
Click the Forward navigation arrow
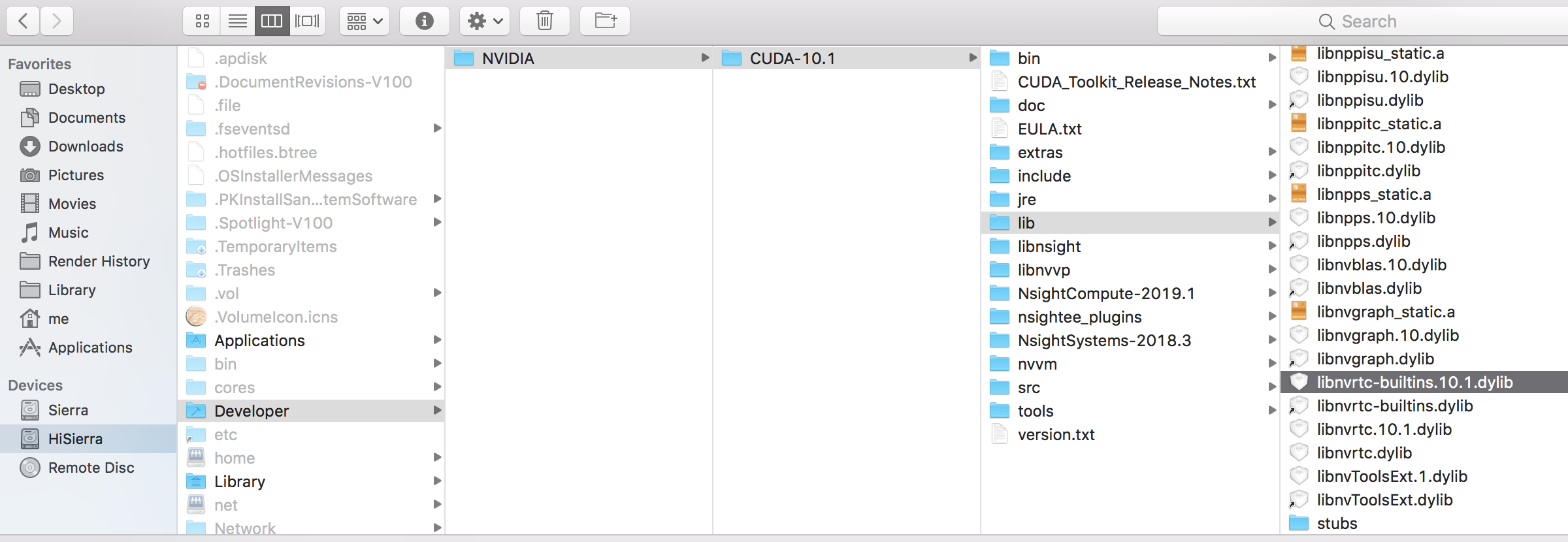[x=57, y=22]
